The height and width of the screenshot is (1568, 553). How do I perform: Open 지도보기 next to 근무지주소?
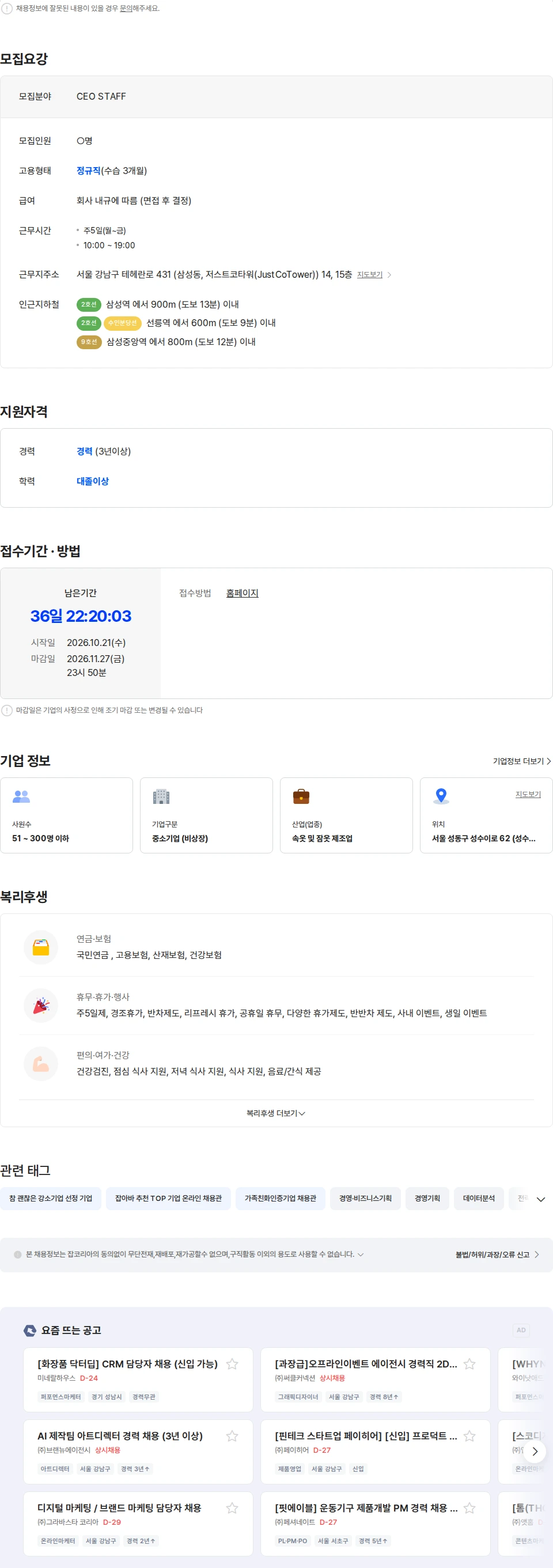point(373,274)
